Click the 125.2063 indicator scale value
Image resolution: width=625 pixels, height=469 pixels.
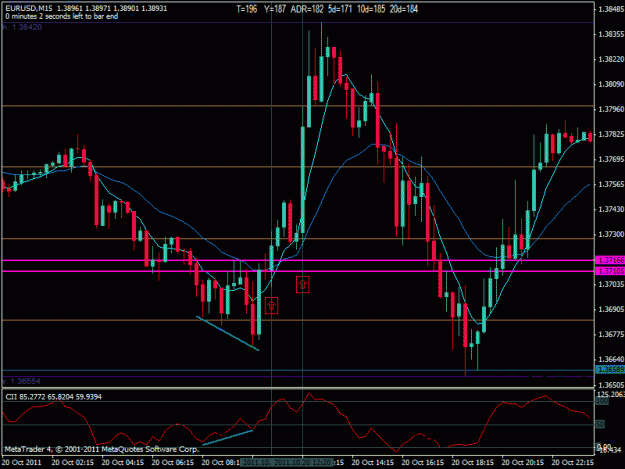pyautogui.click(x=610, y=394)
